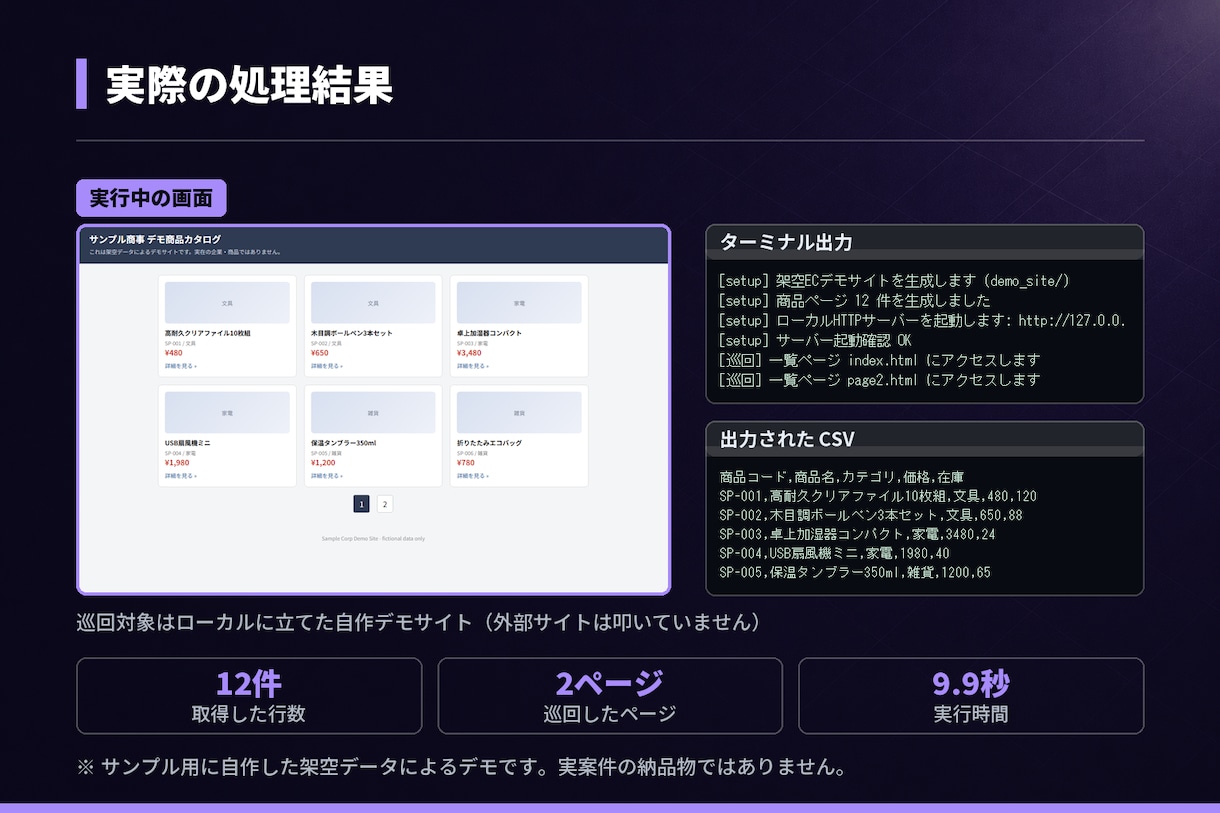Click the ¥1,980 price

click(x=177, y=463)
